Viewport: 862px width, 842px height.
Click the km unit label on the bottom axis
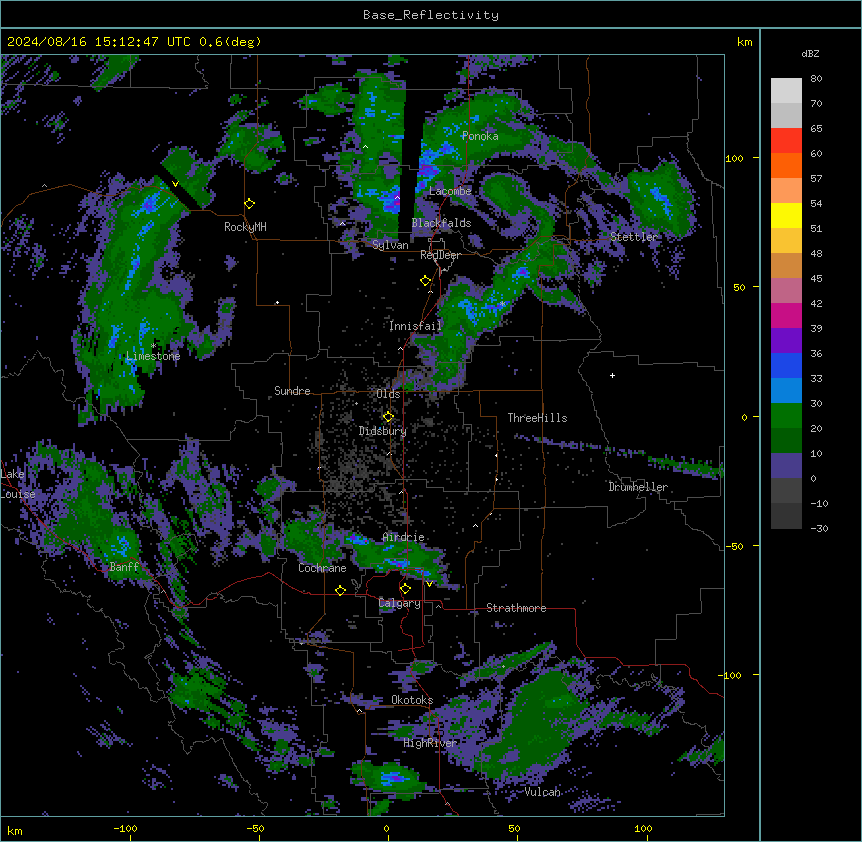coord(15,830)
